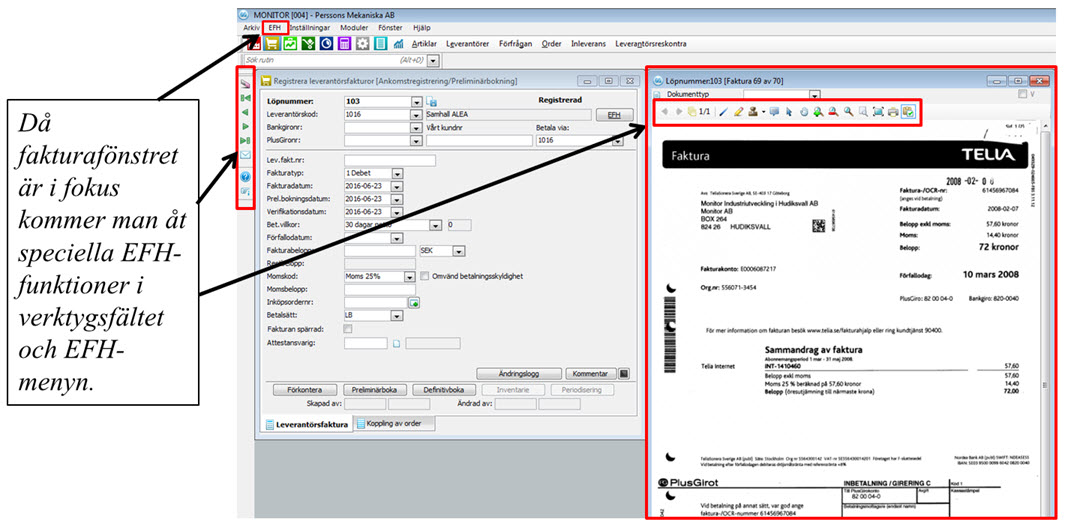Screen dimensions: 1065x528
Task: Click the Lev.fakt.nr input field
Action: click(x=389, y=160)
